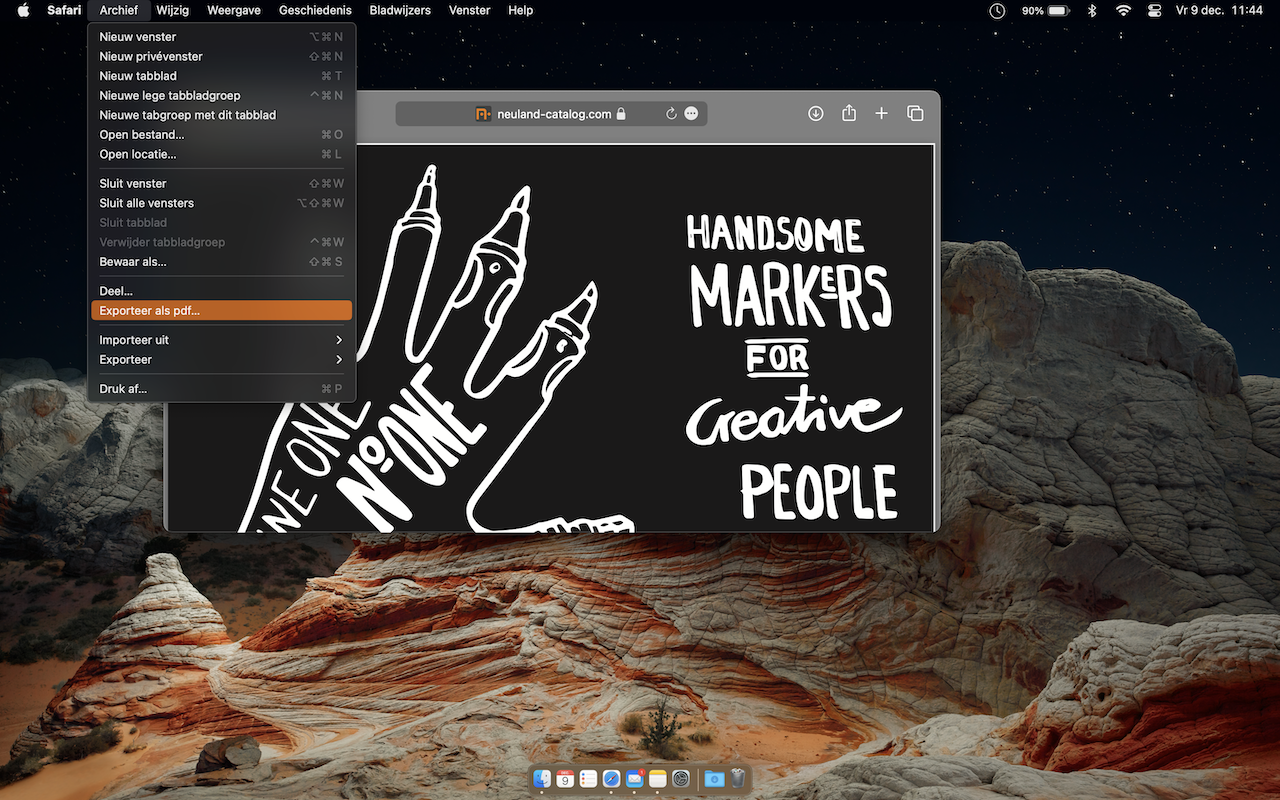Open Safari from the Dock
Image resolution: width=1280 pixels, height=800 pixels.
(611, 778)
